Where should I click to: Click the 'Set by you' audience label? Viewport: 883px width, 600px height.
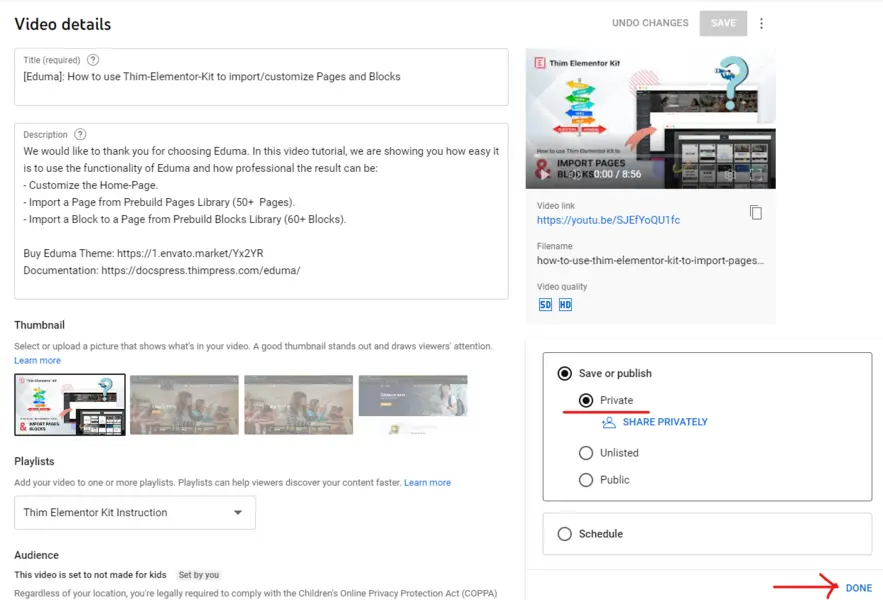199,575
